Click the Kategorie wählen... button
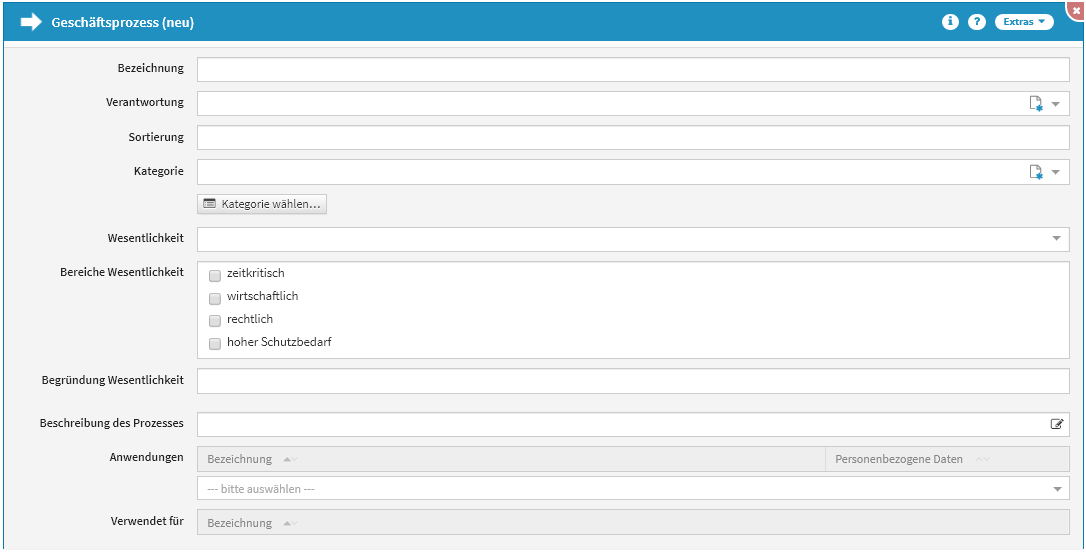This screenshot has width=1086, height=555. point(262,204)
